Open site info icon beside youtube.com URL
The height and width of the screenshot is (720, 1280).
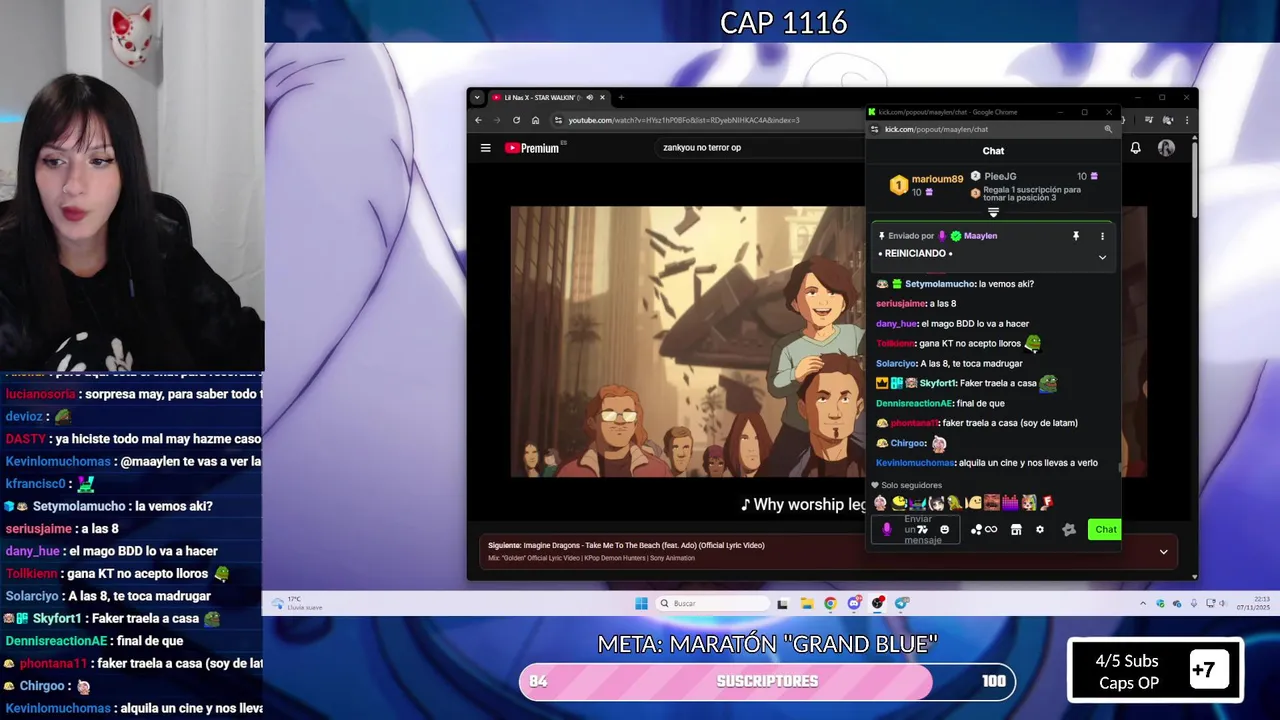pos(558,120)
